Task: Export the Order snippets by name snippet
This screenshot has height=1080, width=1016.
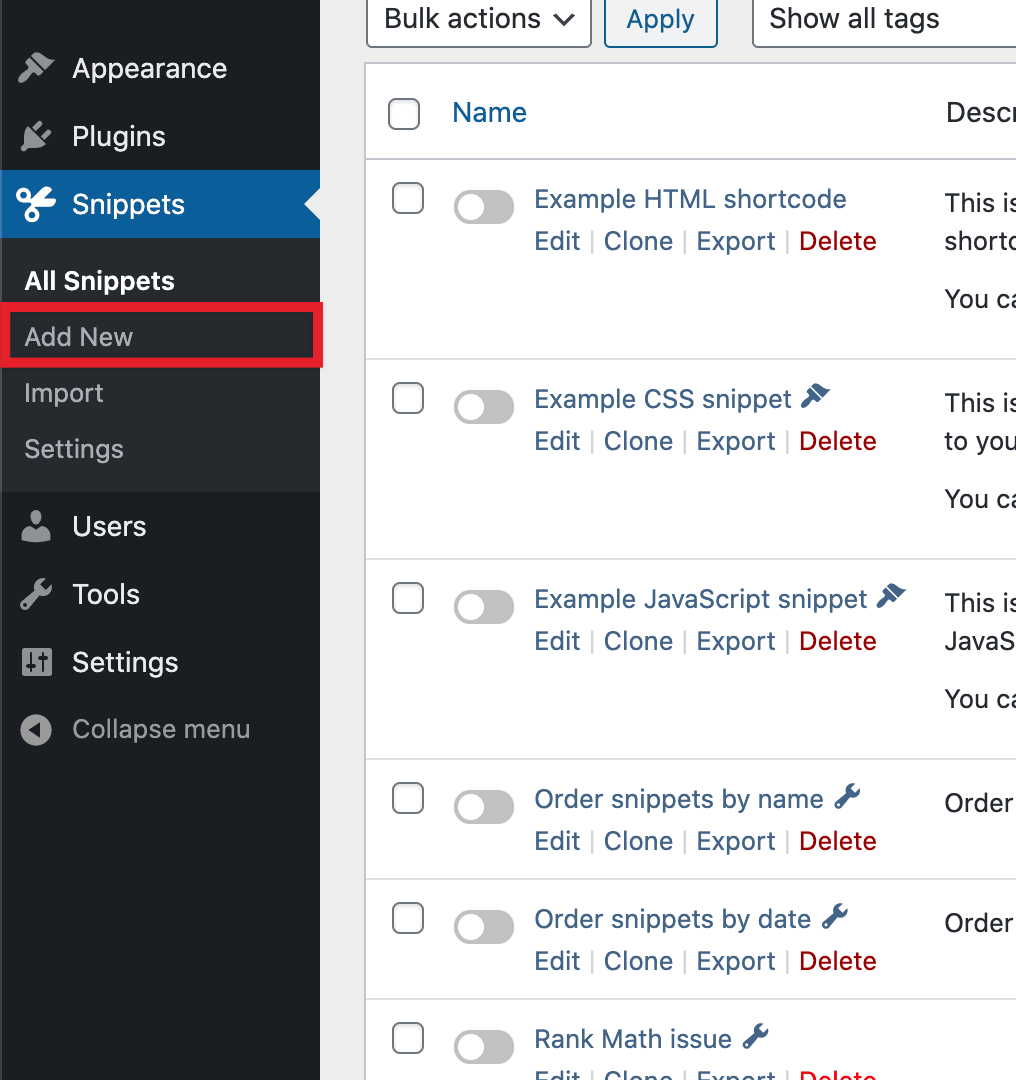Action: pos(736,842)
